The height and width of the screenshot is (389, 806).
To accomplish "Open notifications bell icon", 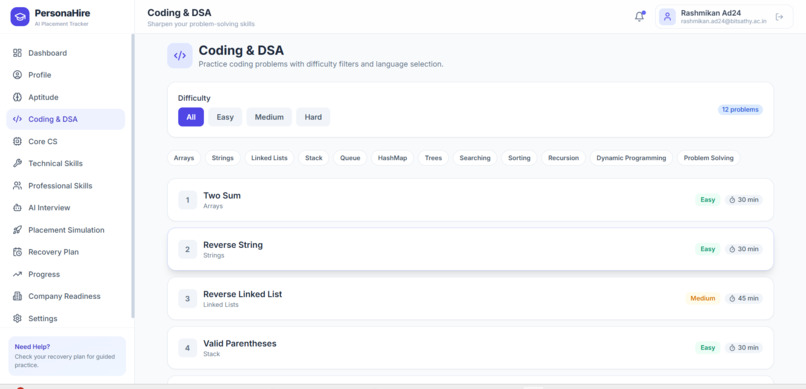I will point(639,16).
